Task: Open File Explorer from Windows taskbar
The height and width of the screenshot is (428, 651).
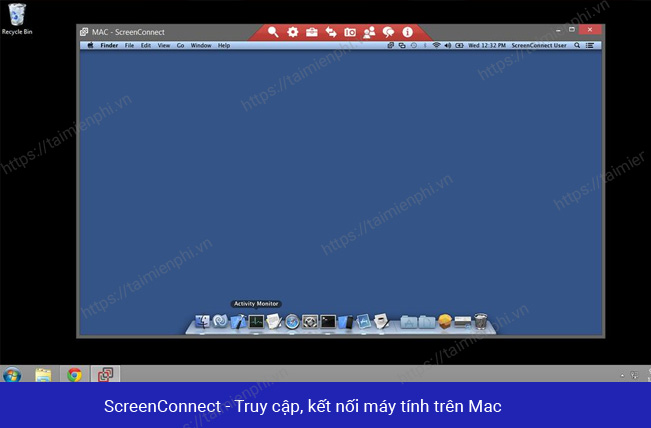Action: [43, 375]
